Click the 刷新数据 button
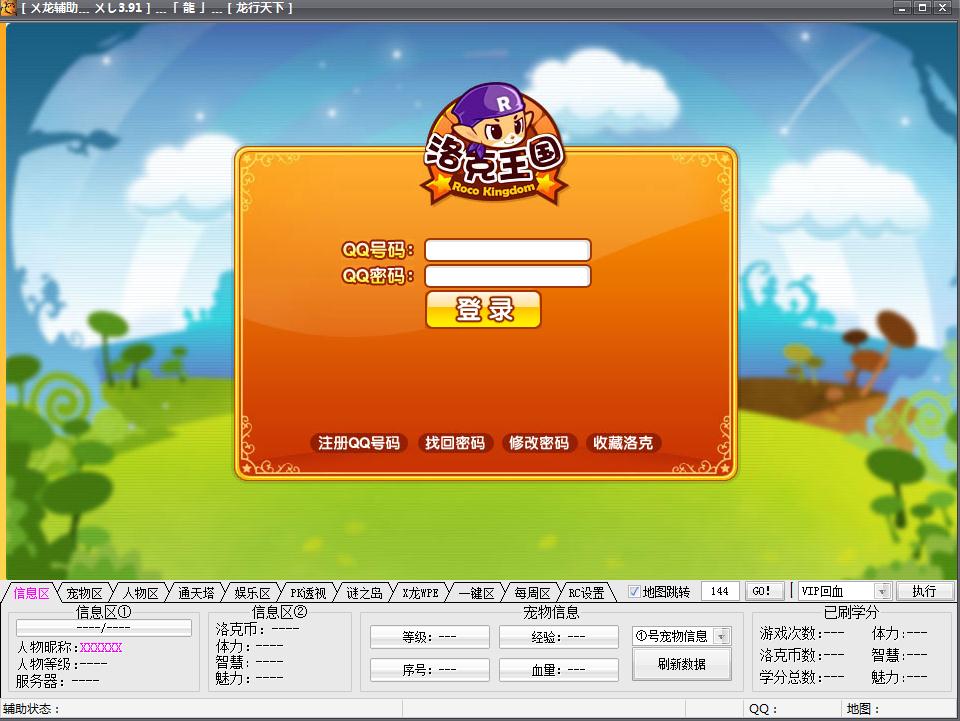 [681, 664]
